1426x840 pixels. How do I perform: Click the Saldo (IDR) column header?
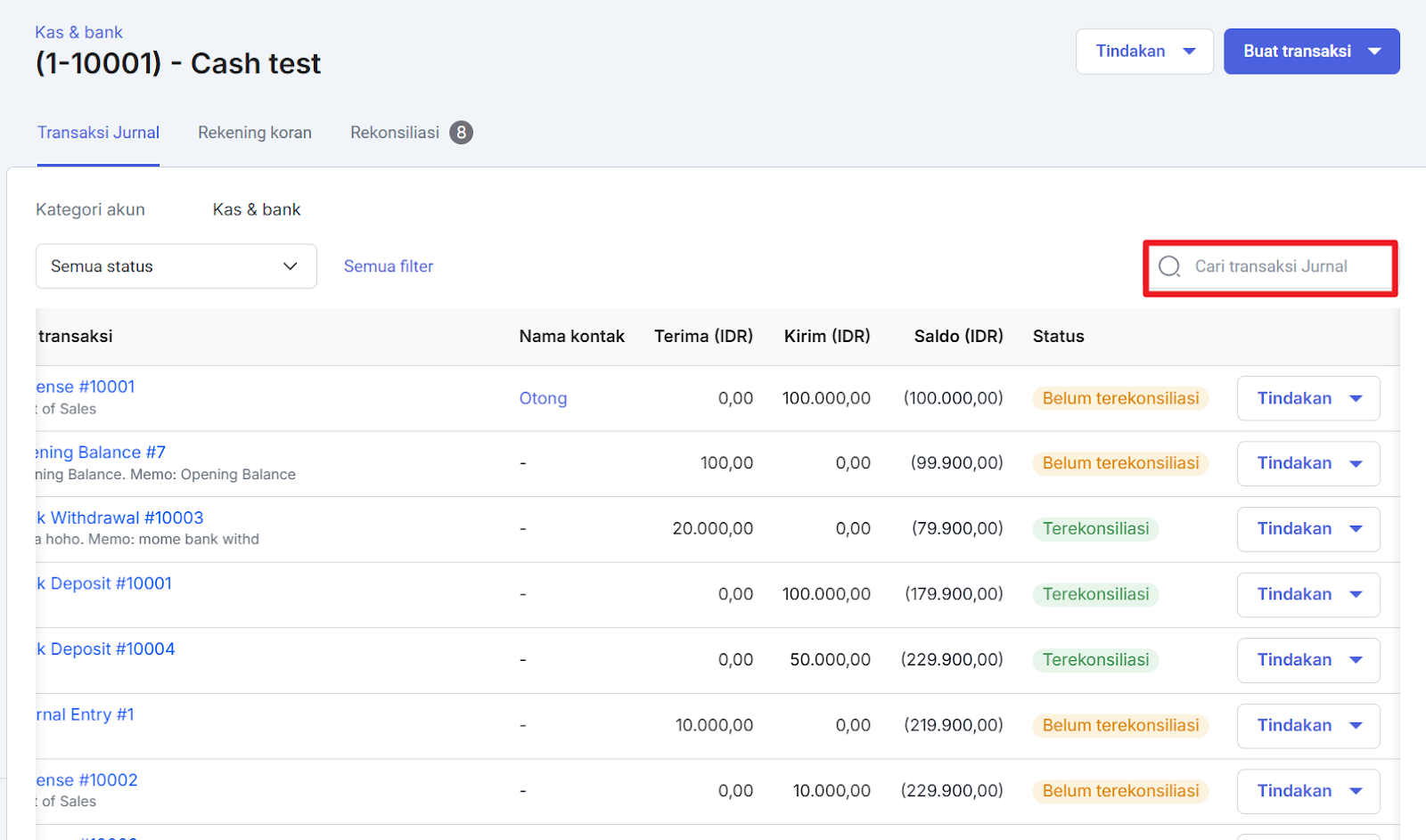click(x=959, y=337)
